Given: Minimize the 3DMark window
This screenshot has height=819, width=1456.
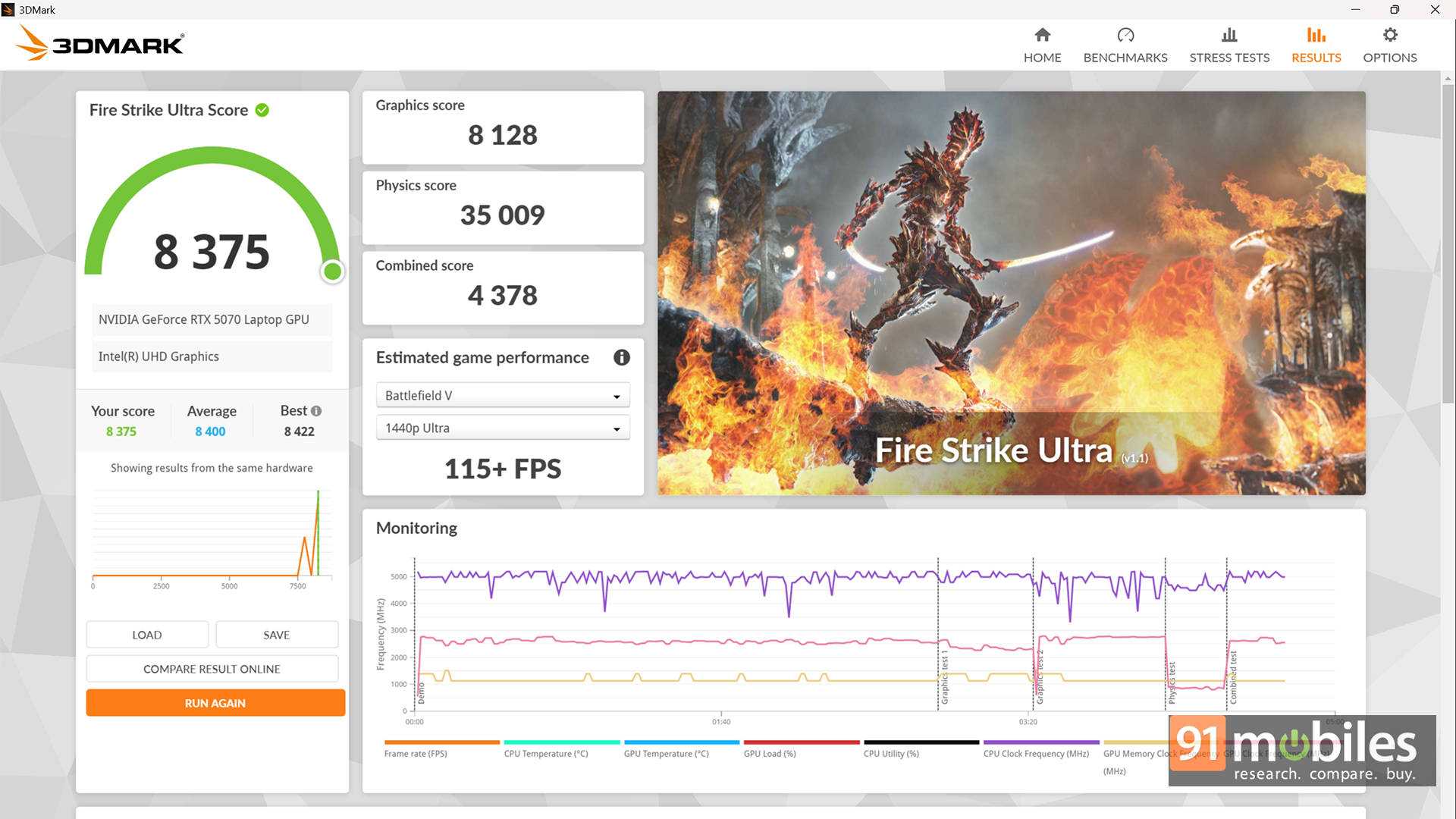Looking at the screenshot, I should pos(1355,9).
